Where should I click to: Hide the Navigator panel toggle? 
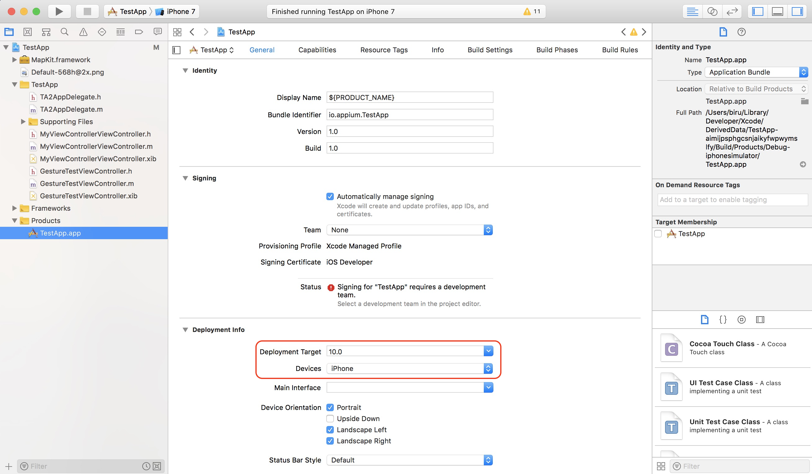(x=757, y=12)
